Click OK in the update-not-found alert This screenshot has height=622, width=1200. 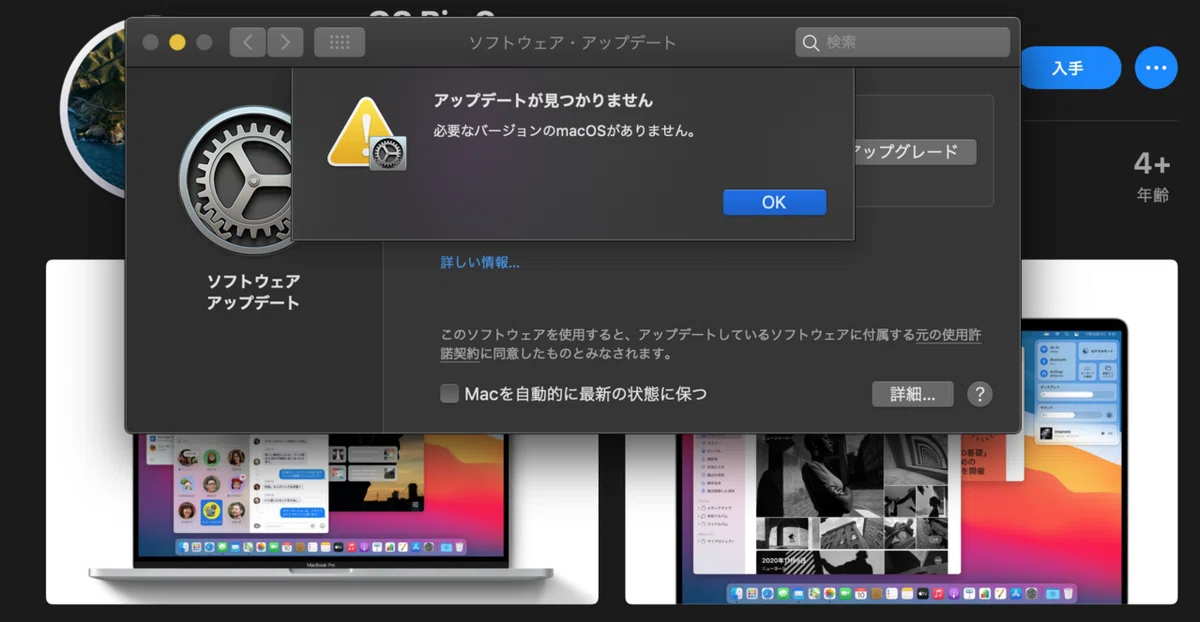pos(774,202)
